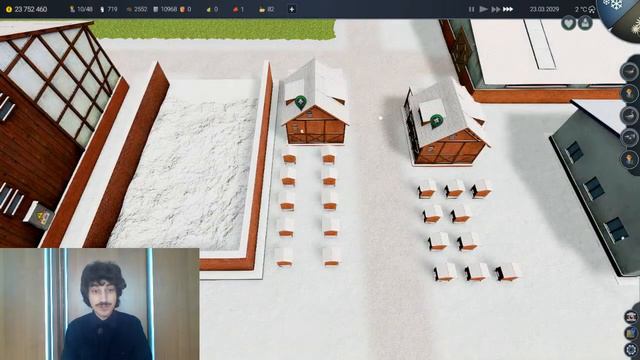The width and height of the screenshot is (640, 360).
Task: Click the resource value 10968 indicator
Action: pyautogui.click(x=165, y=9)
